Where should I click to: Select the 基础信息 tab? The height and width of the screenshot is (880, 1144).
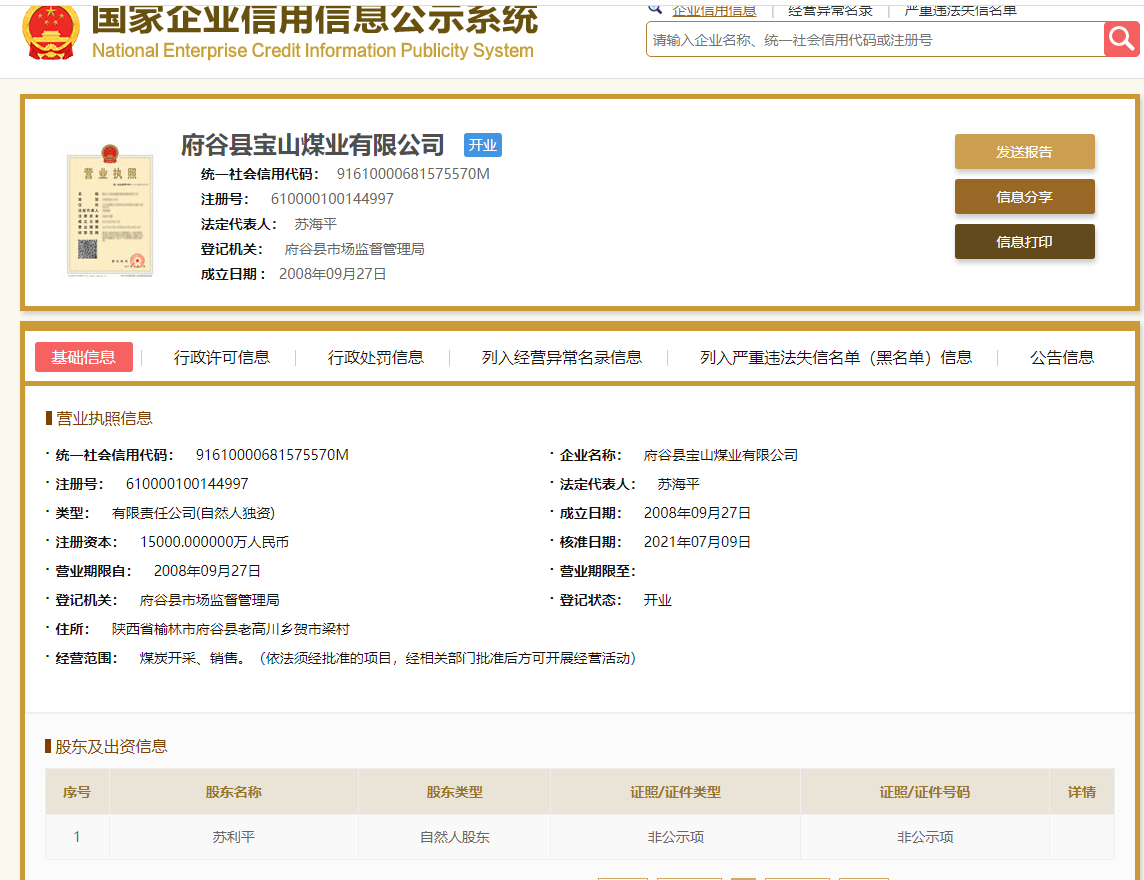click(x=84, y=357)
